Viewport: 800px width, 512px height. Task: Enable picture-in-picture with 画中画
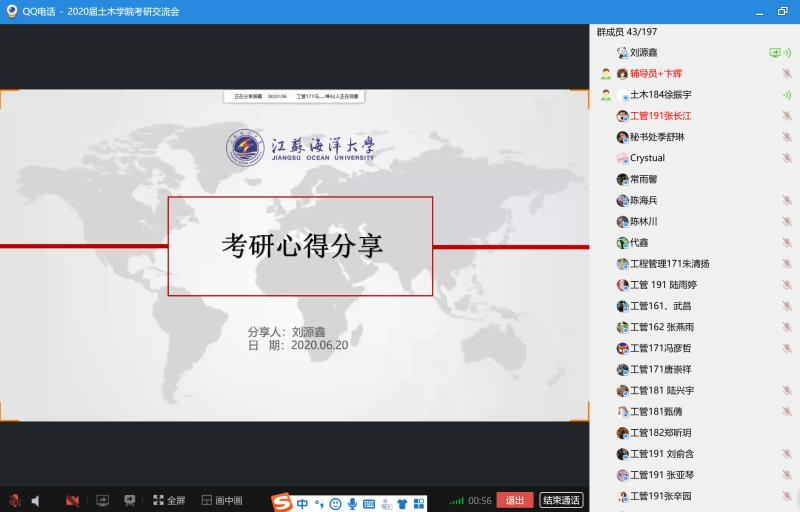[x=222, y=500]
